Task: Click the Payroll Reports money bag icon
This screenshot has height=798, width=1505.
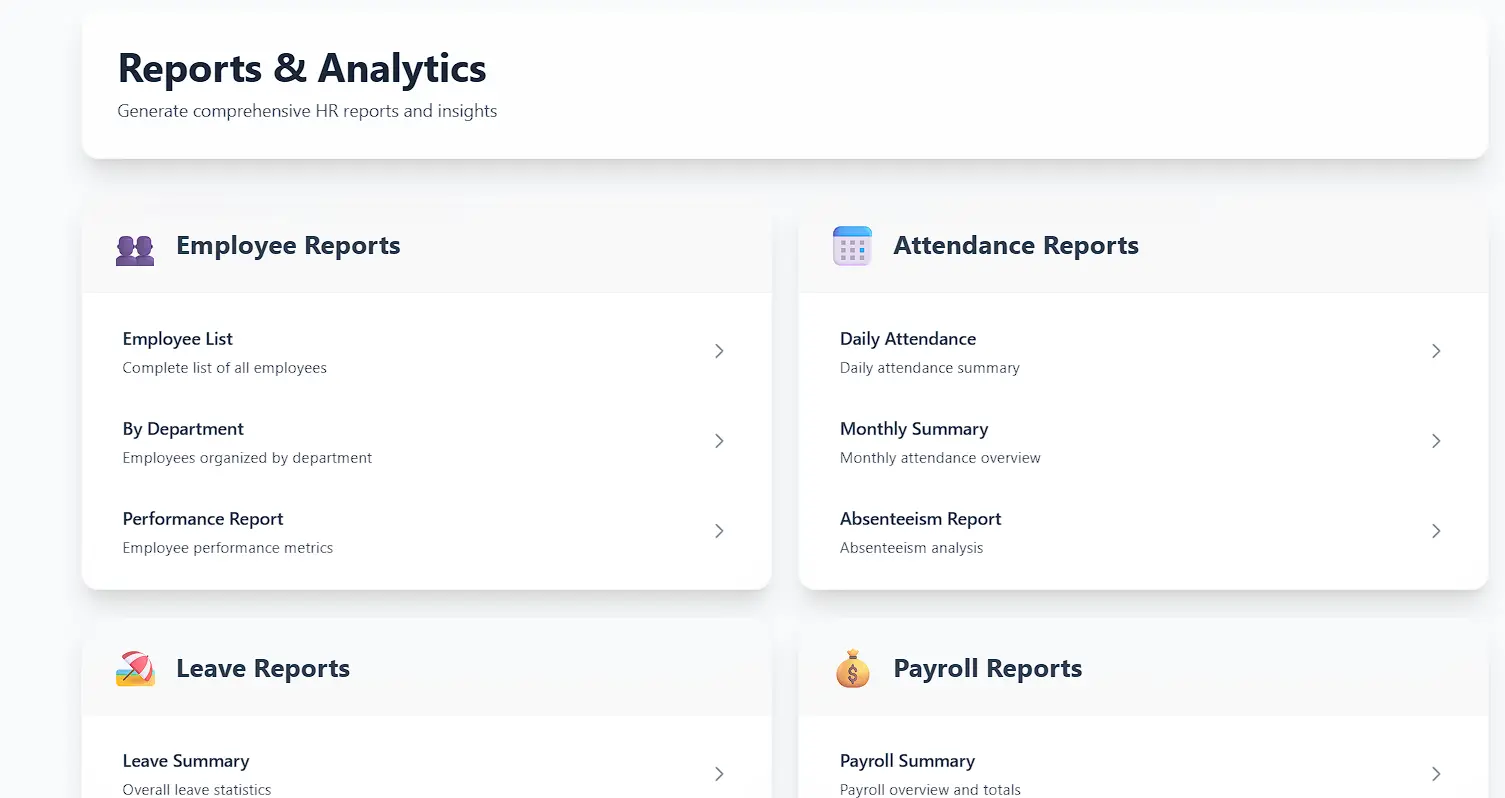Action: [852, 669]
